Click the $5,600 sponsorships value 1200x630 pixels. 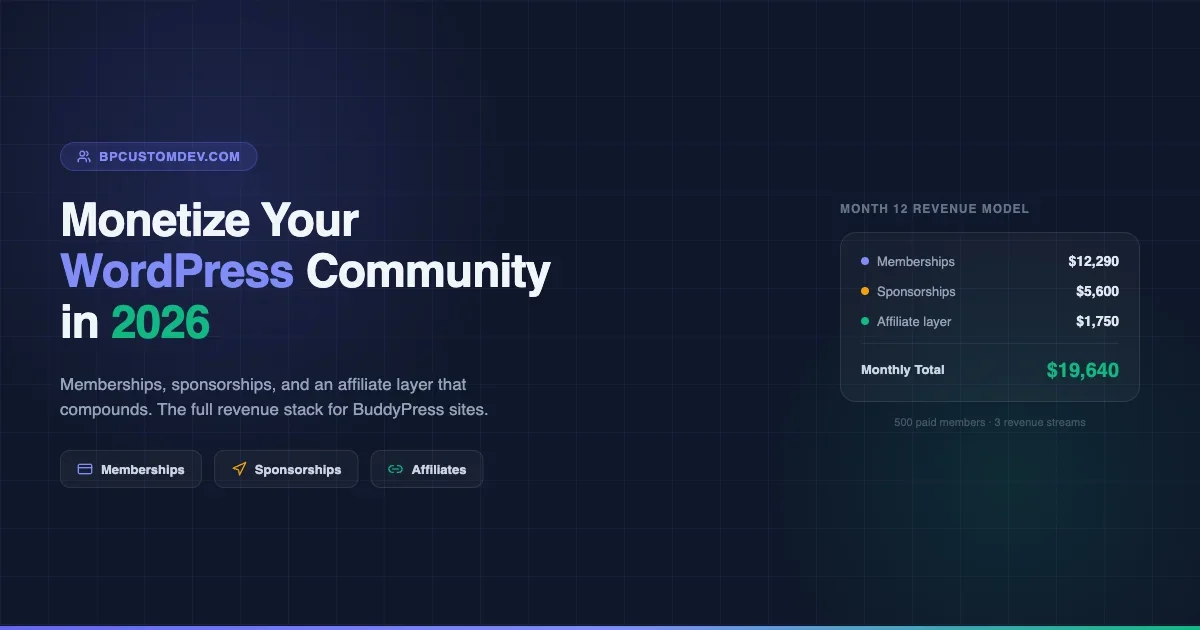1097,292
